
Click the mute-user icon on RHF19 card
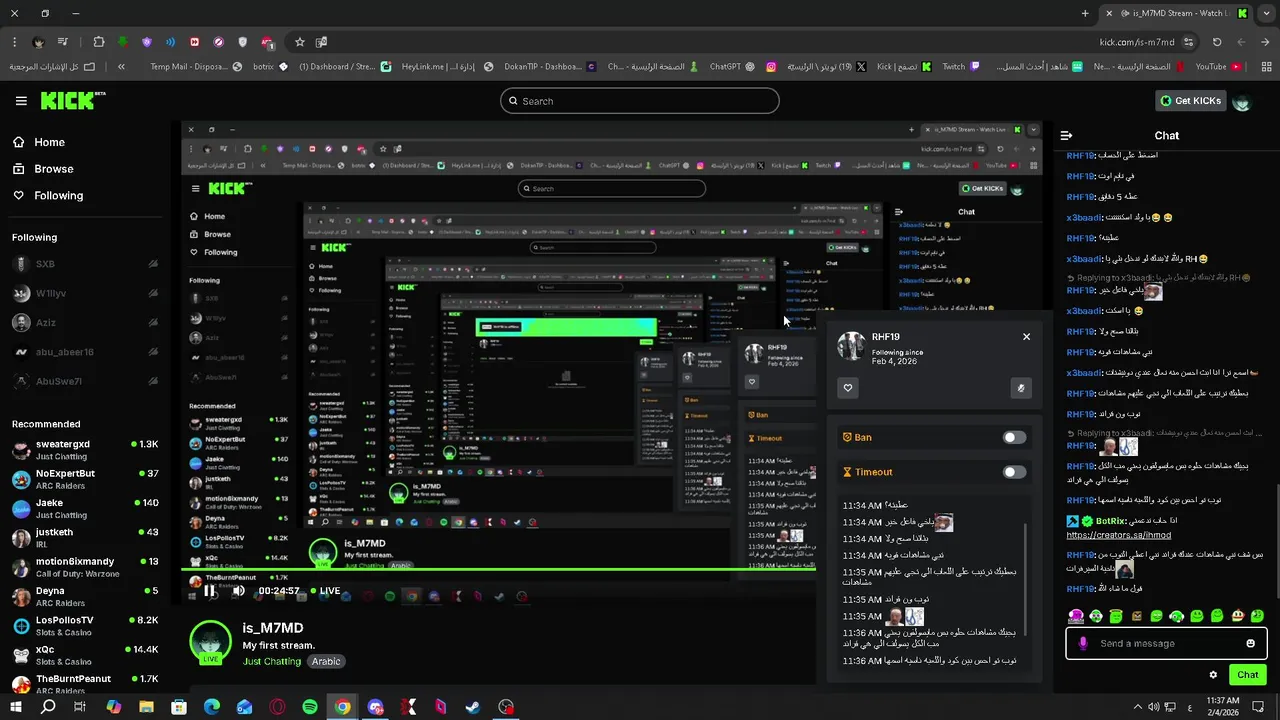pos(1021,388)
